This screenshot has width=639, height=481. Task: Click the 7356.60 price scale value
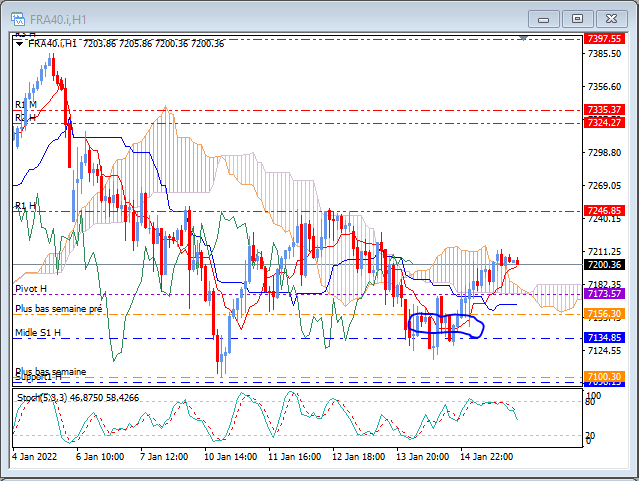pos(604,86)
